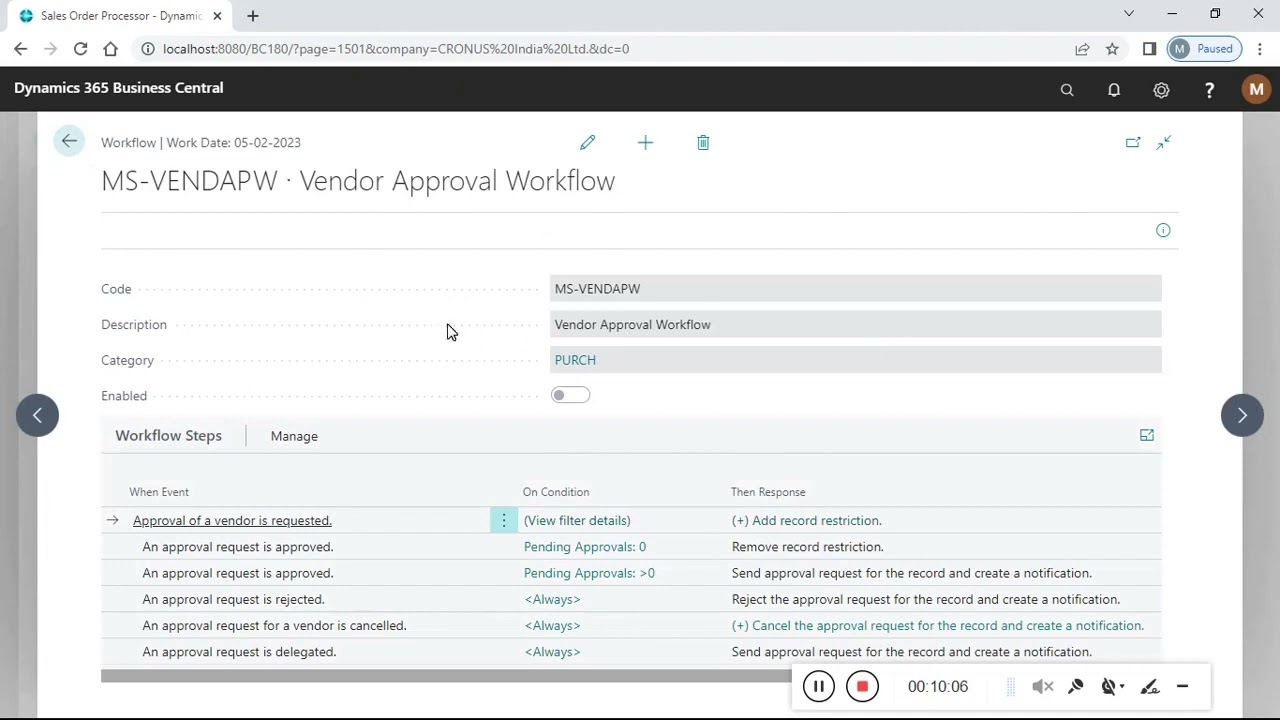Open the Workflow Steps heading menu
This screenshot has width=1280, height=720.
[168, 435]
